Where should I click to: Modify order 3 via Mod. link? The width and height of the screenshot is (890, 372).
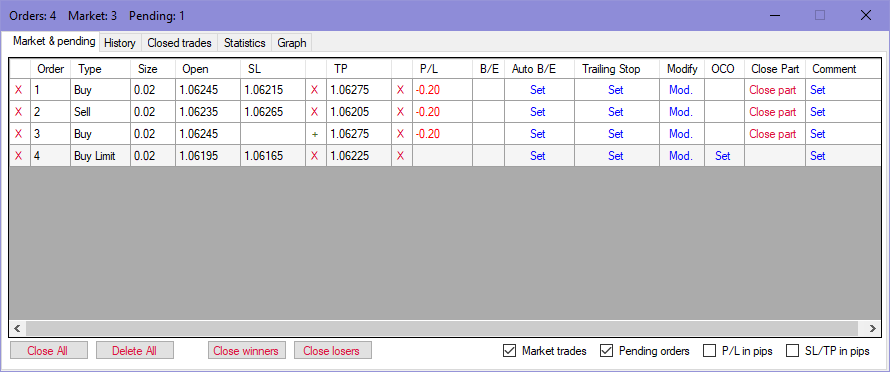click(x=681, y=134)
